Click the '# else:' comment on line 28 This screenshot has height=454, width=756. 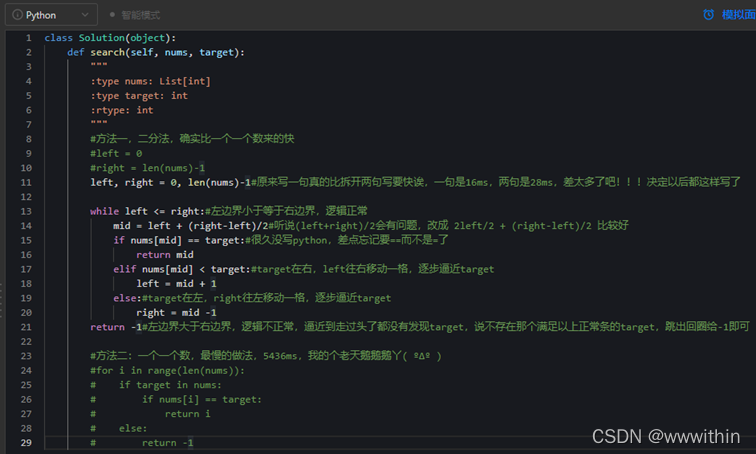[119, 428]
